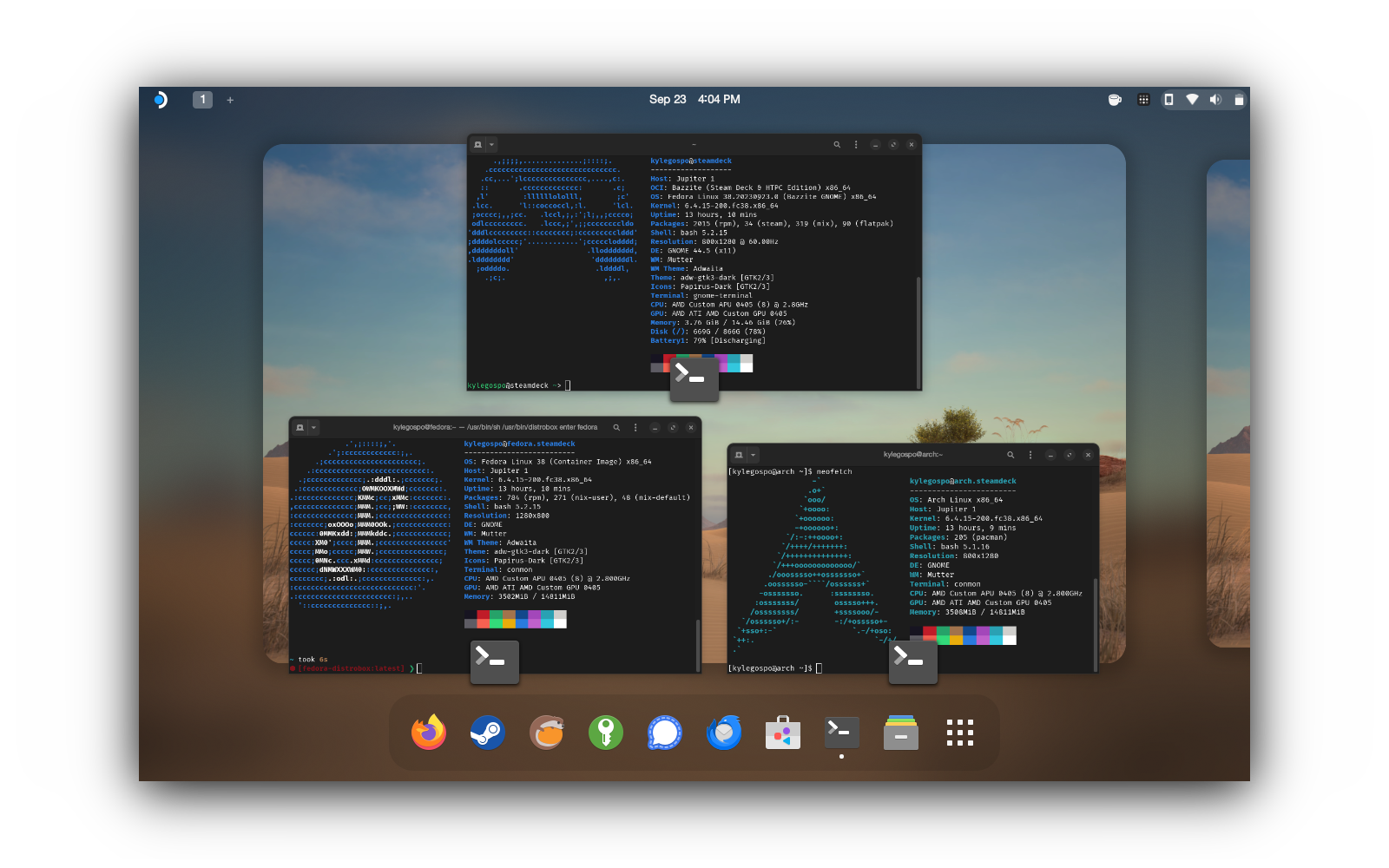The image size is (1389, 868).
Task: Launch Lutris from the dock
Action: click(x=547, y=733)
